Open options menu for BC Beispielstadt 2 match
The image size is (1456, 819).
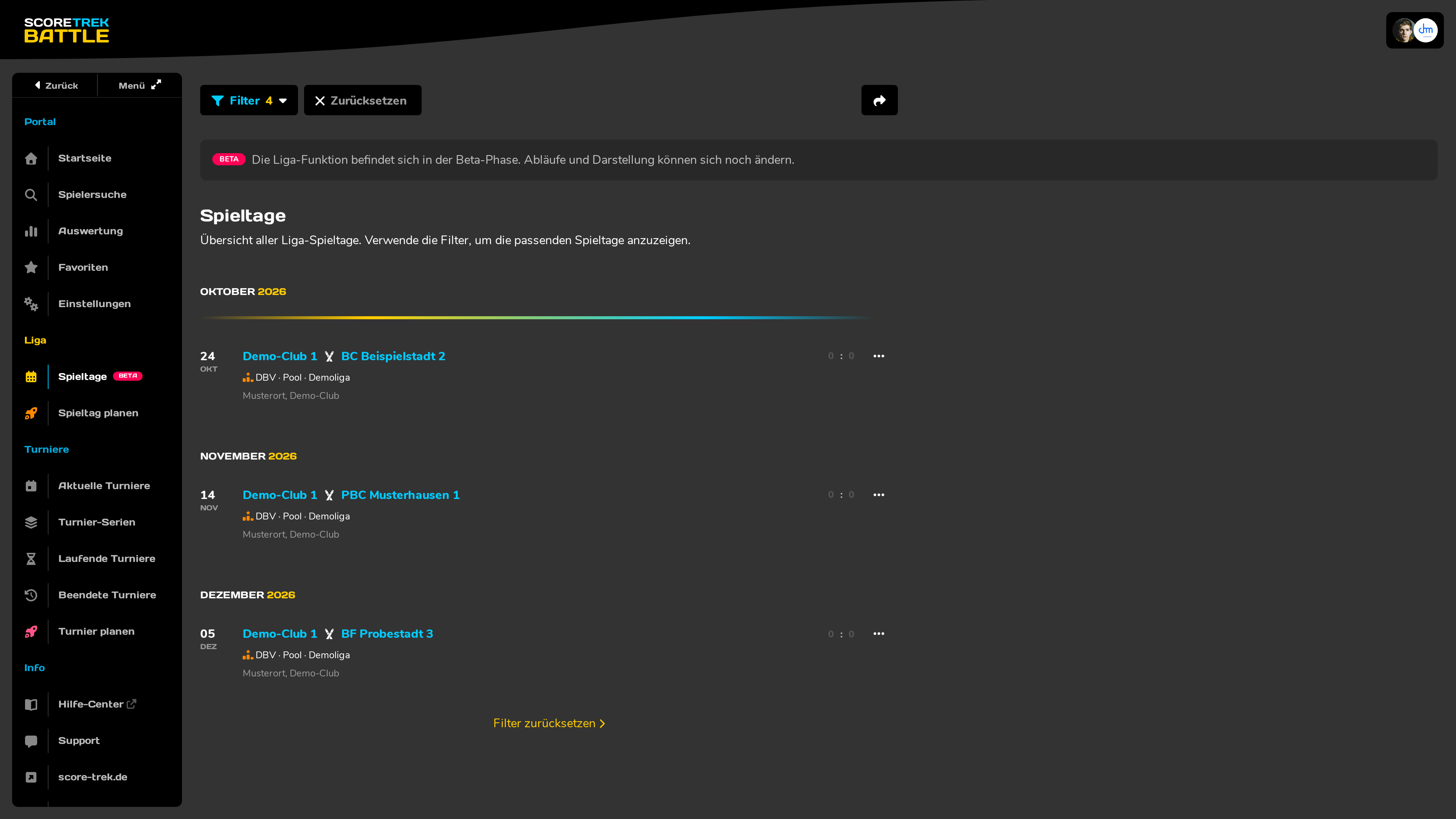[879, 356]
